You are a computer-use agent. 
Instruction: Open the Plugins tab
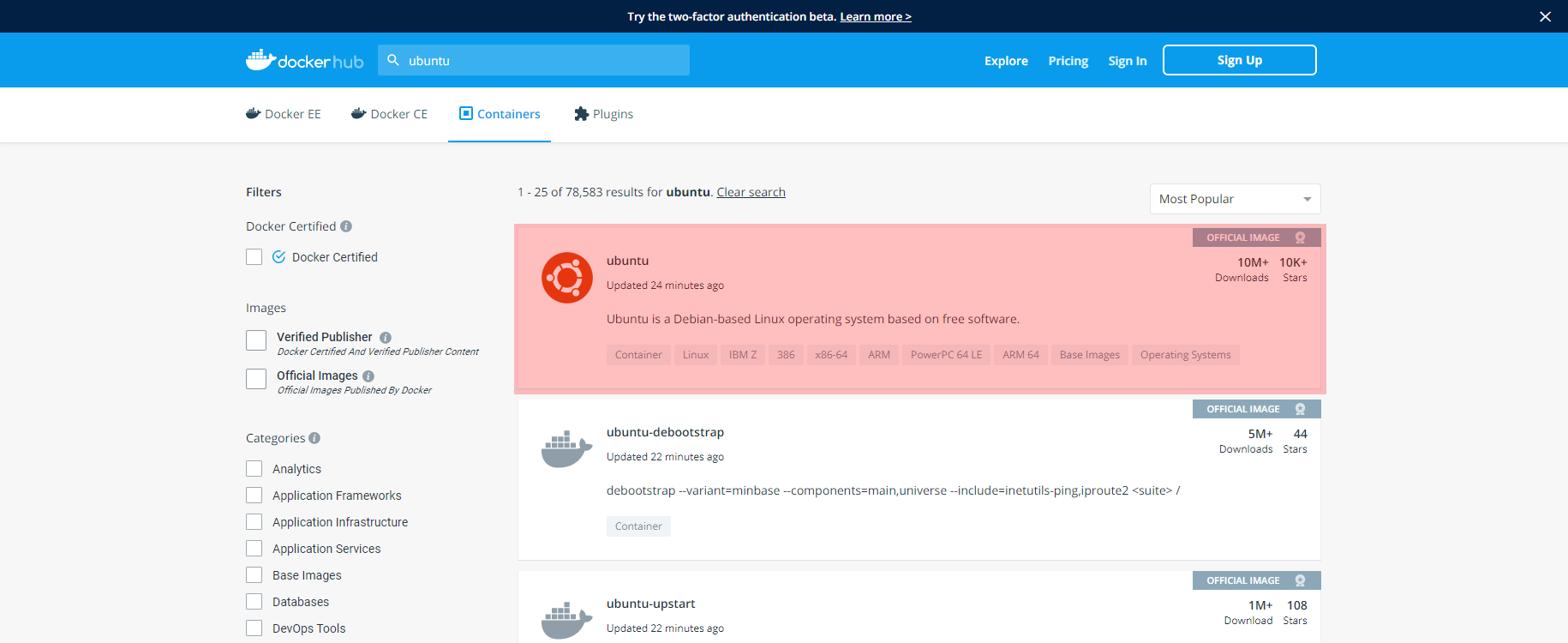[x=604, y=114]
